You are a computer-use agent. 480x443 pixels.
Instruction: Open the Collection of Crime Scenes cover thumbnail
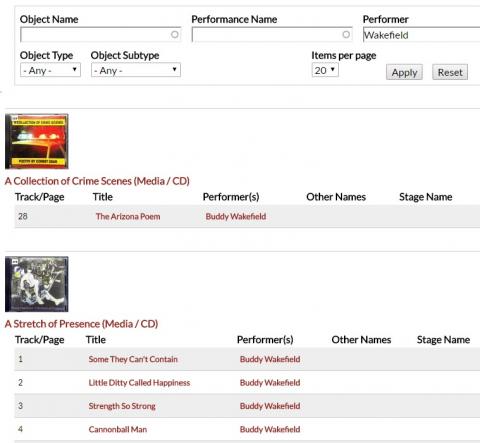[x=37, y=141]
